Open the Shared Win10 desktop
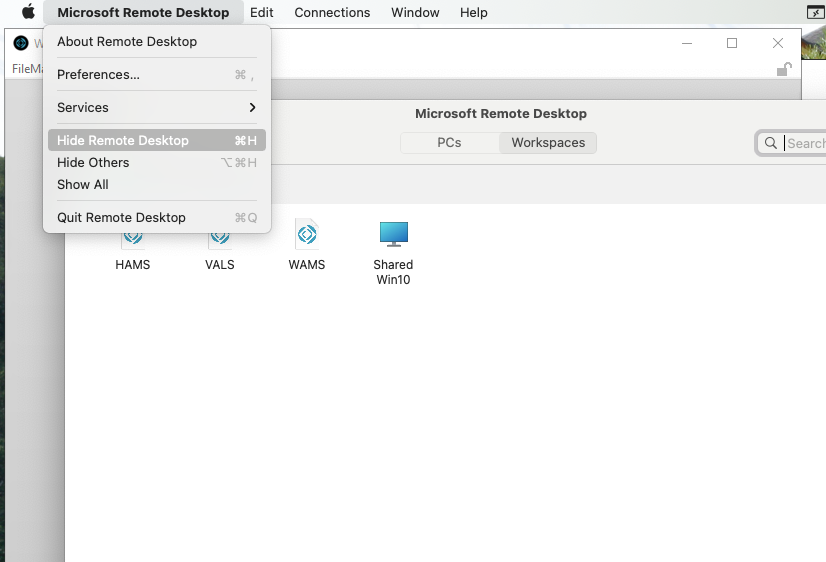This screenshot has height=562, width=826. (x=394, y=252)
